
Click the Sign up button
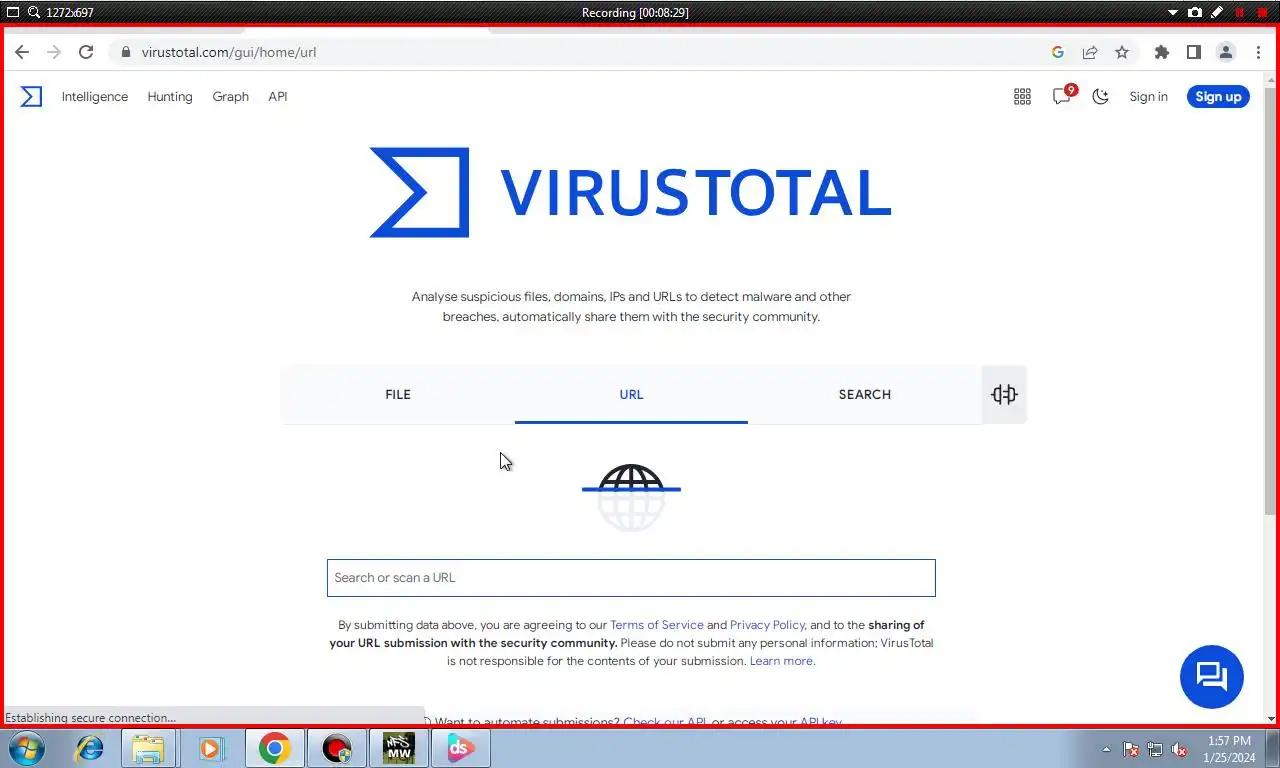(x=1218, y=97)
